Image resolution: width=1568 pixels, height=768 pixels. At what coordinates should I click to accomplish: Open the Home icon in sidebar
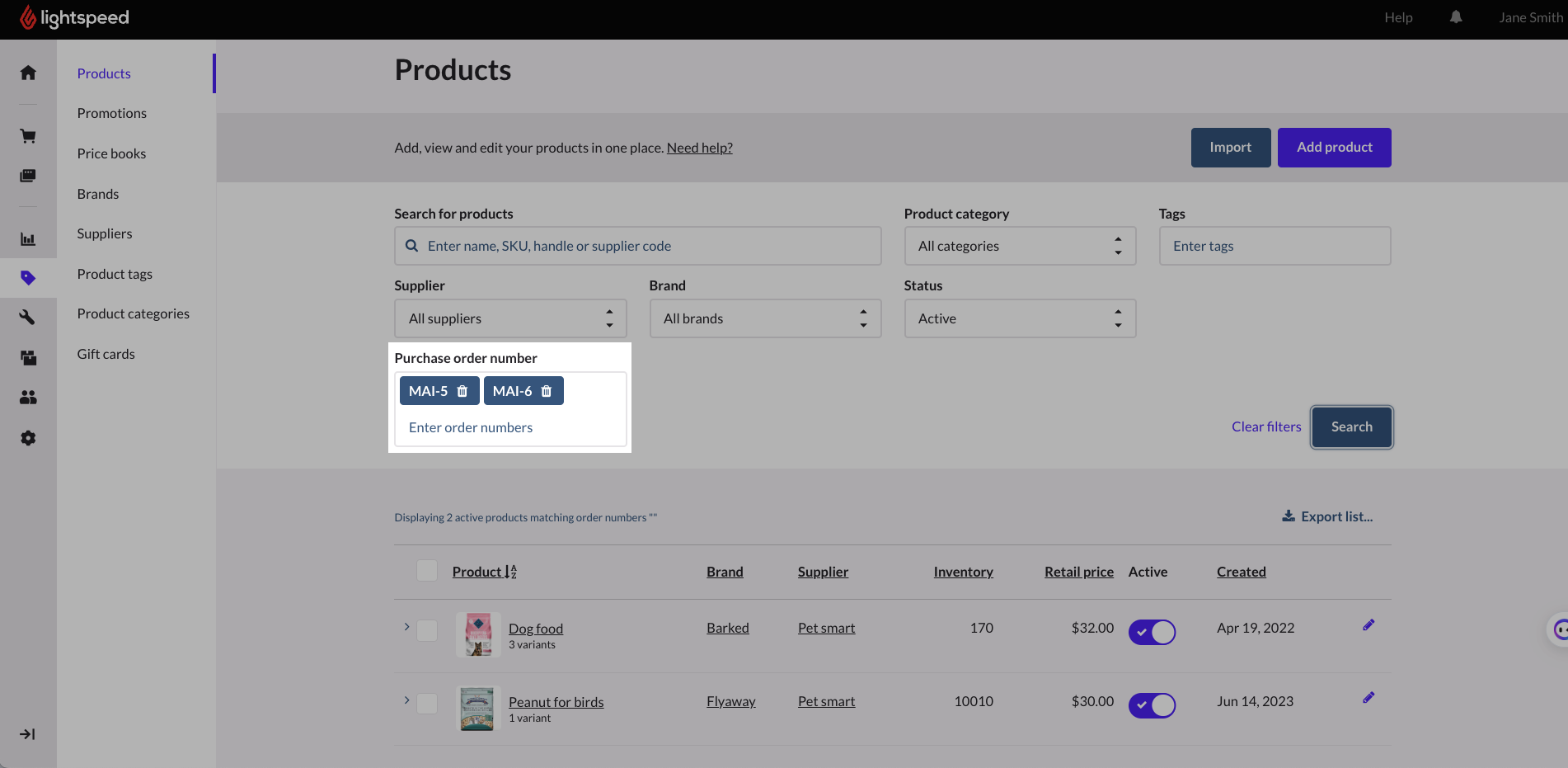28,73
